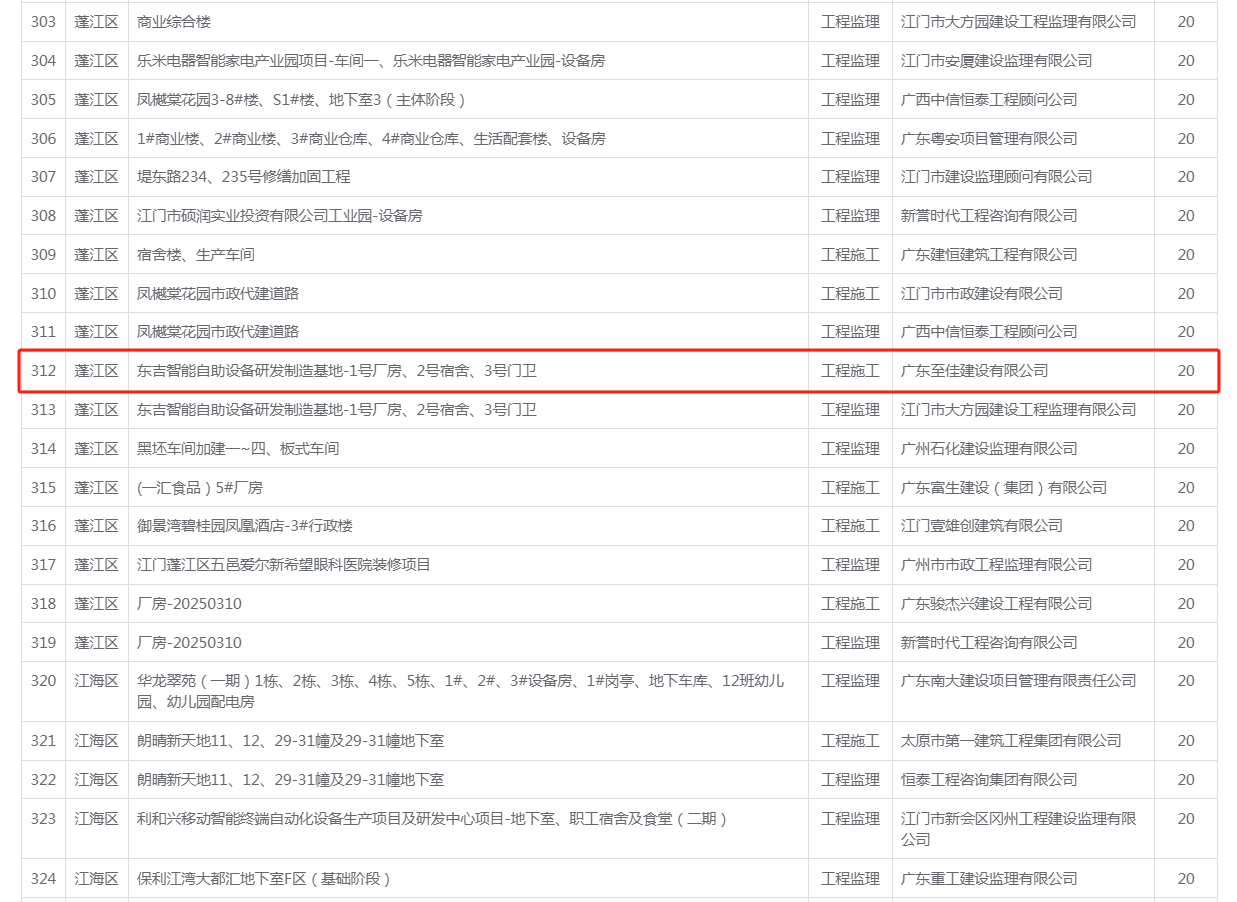Select project 江门市硕润实业投资有限公司工业园-设备房
1237x902 pixels.
(280, 216)
